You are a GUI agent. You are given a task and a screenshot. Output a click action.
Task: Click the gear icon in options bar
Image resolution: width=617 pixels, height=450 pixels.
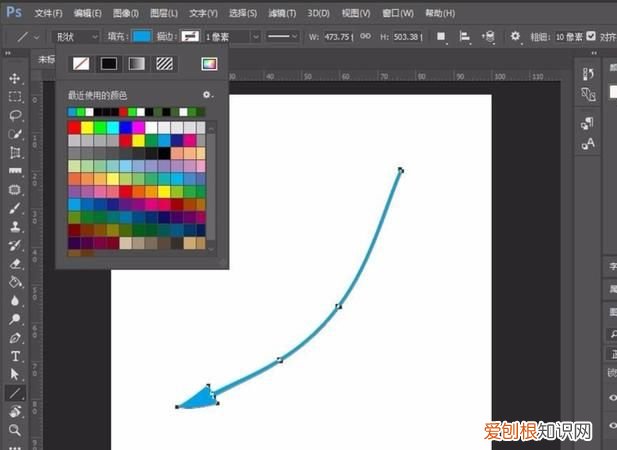[515, 36]
